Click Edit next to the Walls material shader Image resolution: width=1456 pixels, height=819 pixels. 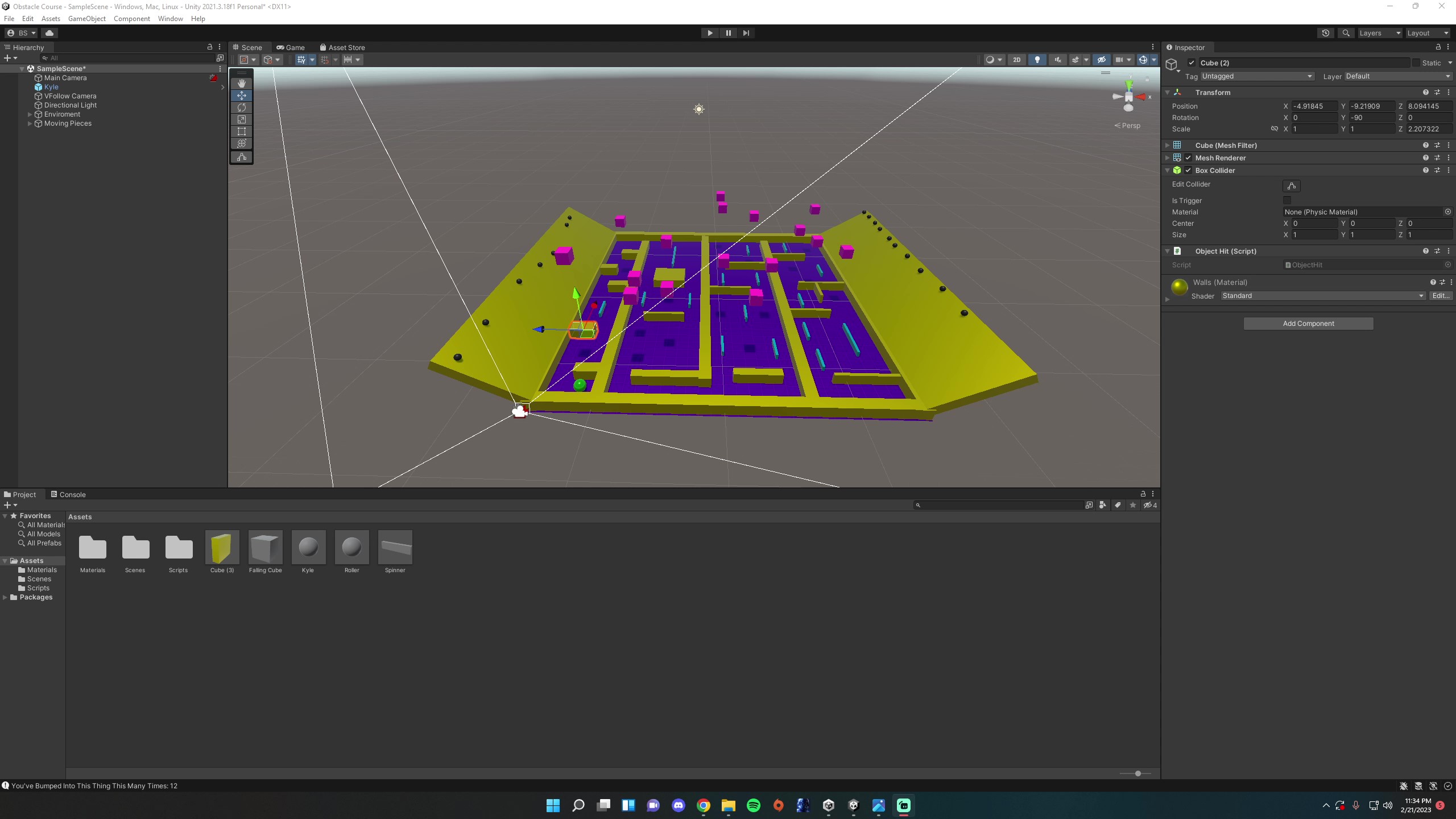tap(1441, 295)
